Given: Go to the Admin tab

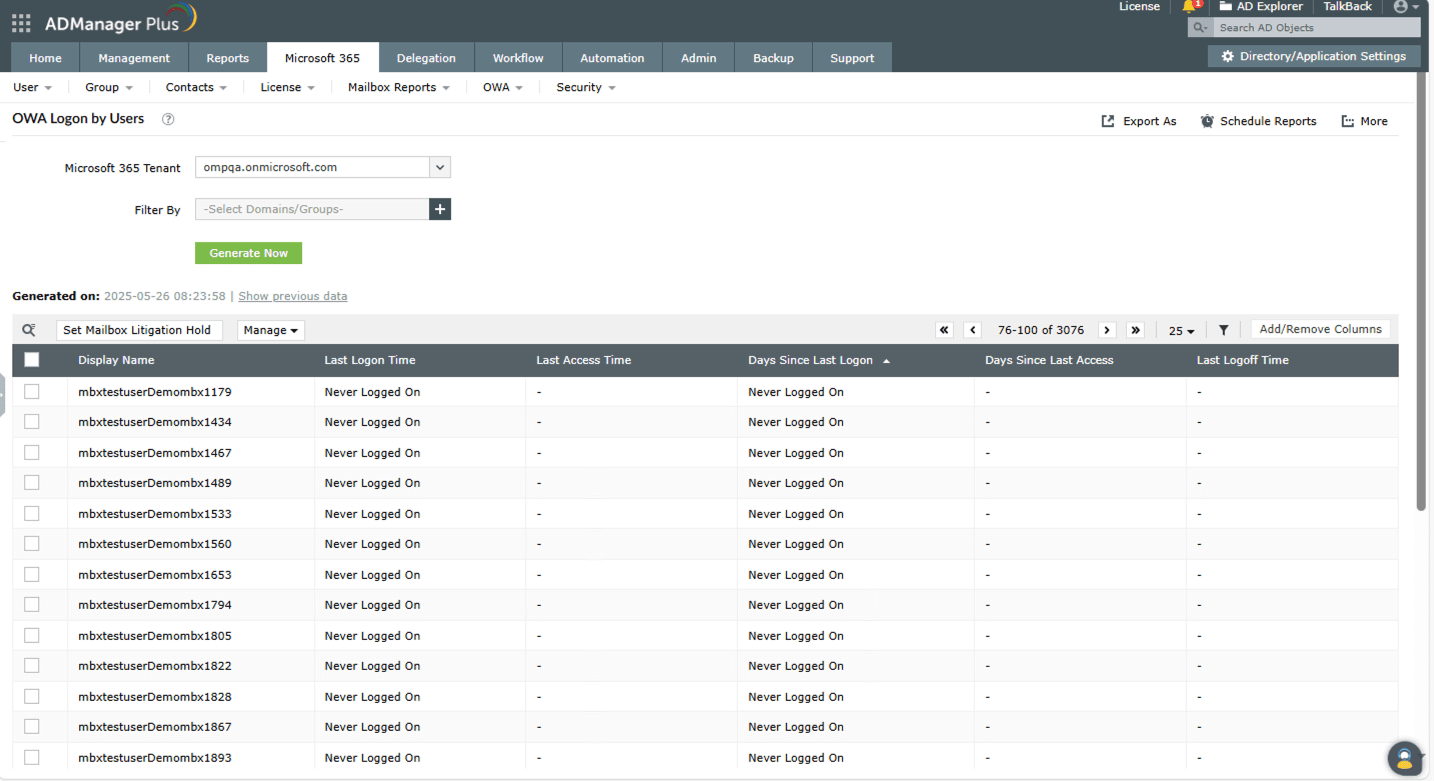Looking at the screenshot, I should coord(699,58).
